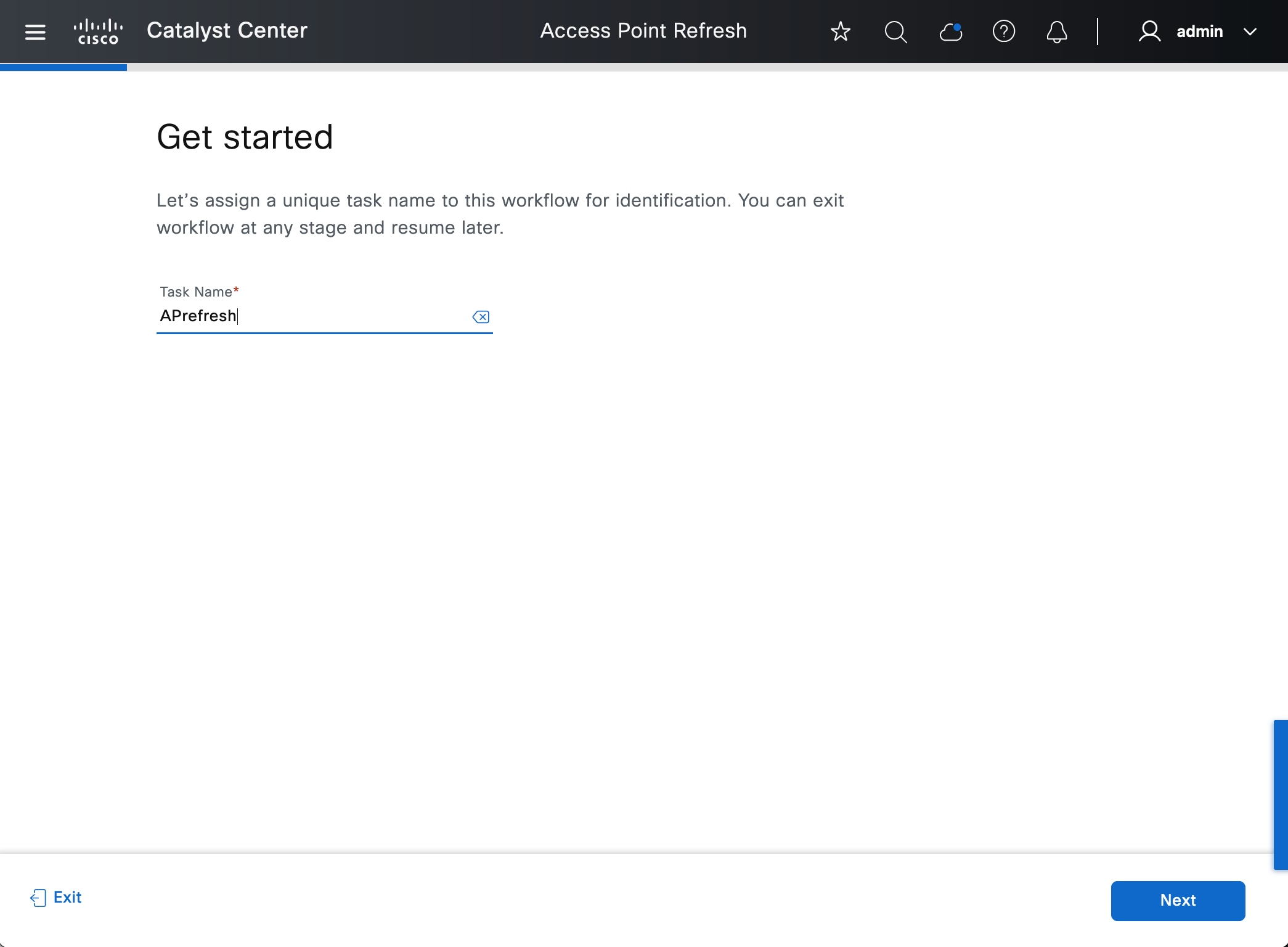Click the admin username label
This screenshot has width=1288, height=947.
tap(1199, 31)
